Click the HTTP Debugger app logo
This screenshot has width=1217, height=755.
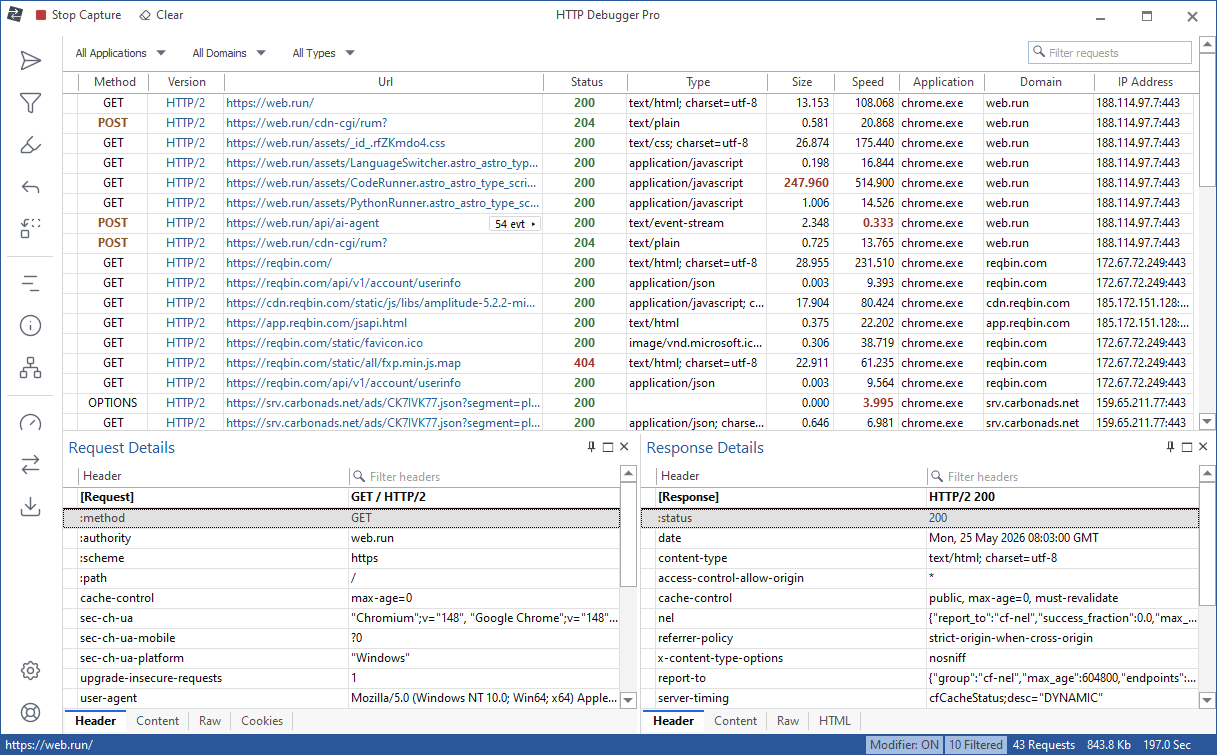(x=15, y=15)
